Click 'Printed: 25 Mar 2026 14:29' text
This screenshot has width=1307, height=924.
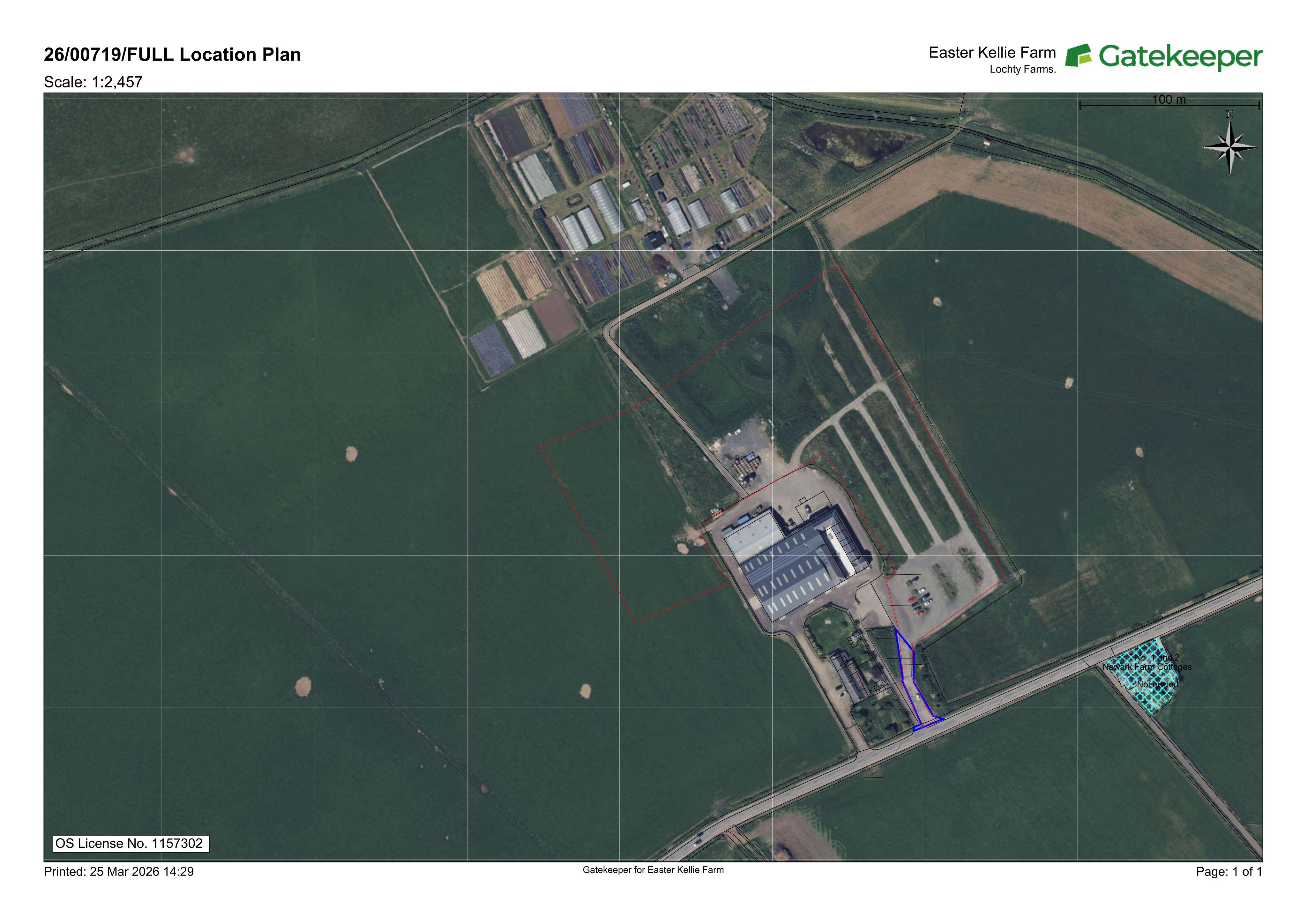click(x=119, y=872)
